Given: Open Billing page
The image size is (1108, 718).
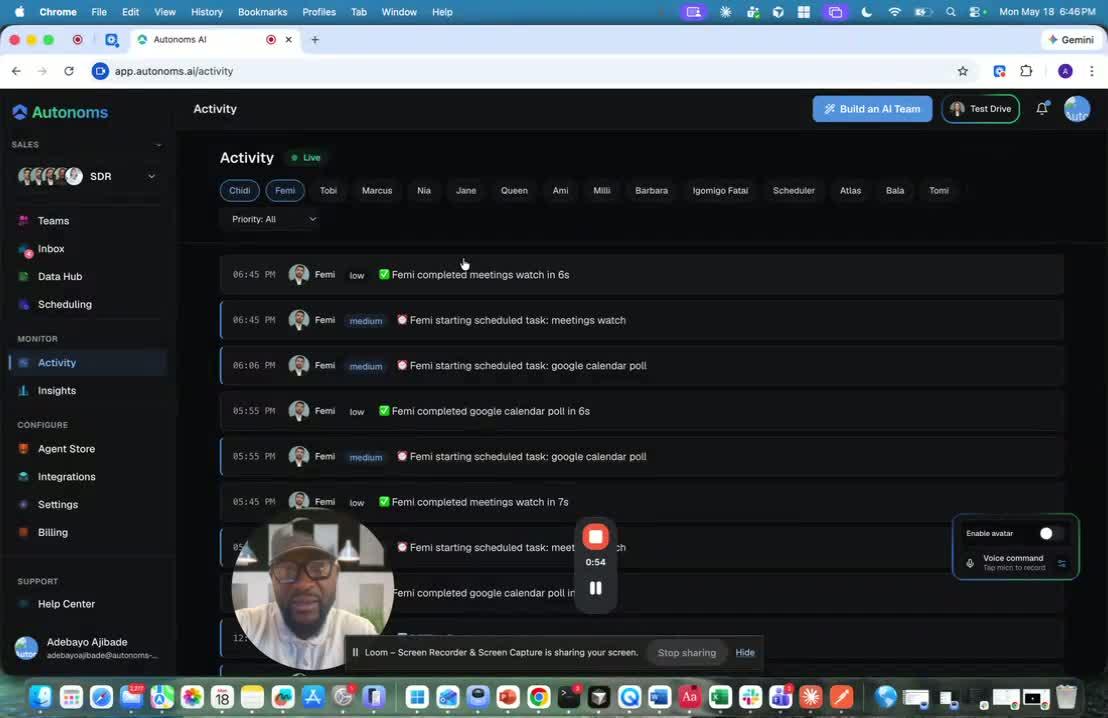Looking at the screenshot, I should (52, 532).
